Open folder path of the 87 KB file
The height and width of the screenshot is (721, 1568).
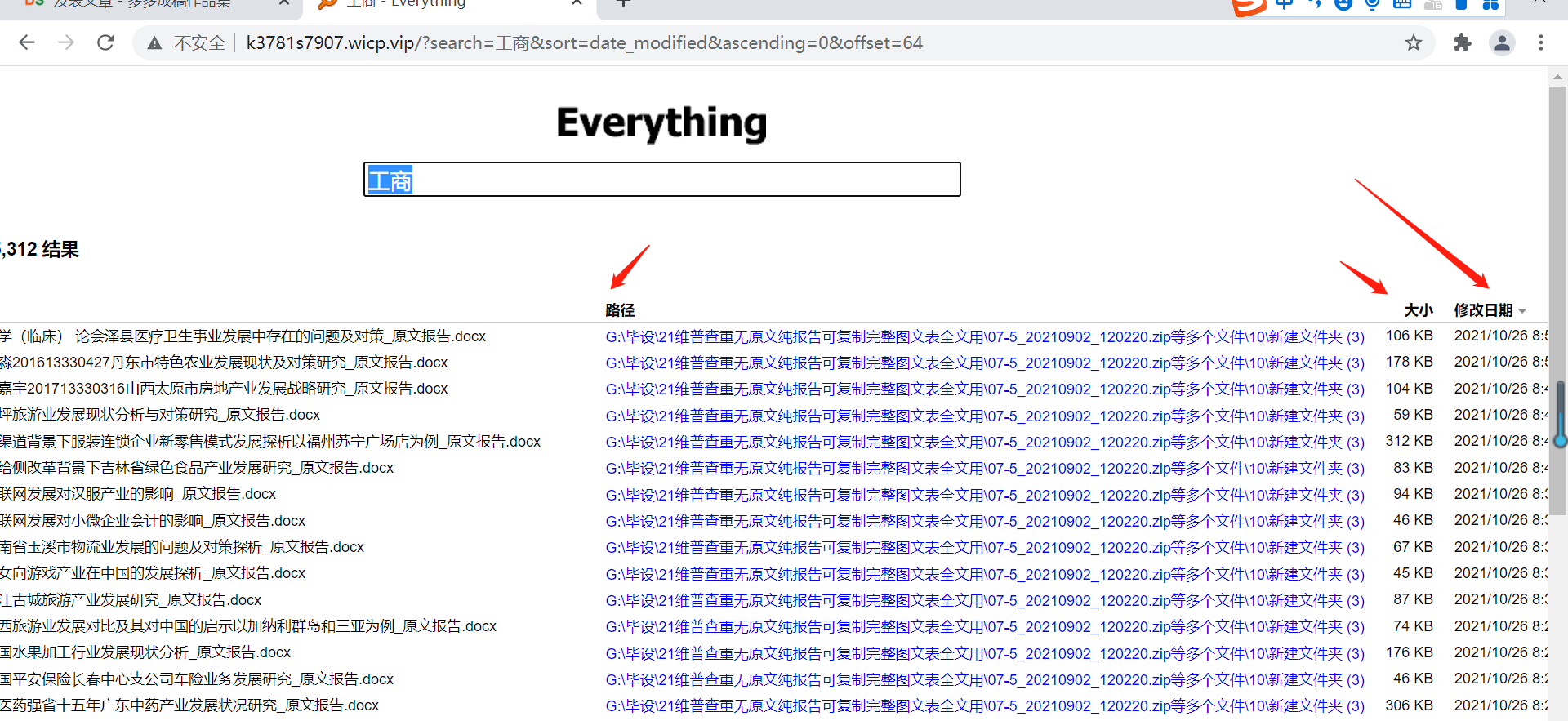985,600
